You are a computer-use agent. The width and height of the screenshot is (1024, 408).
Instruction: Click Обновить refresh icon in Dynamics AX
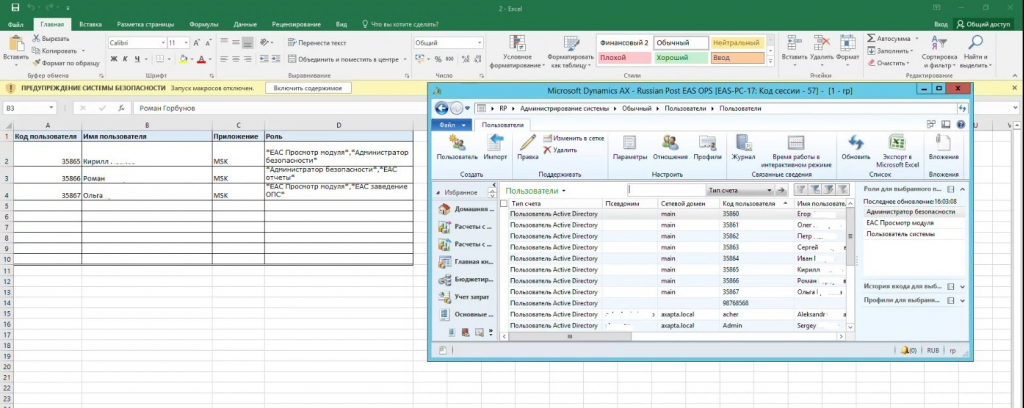pyautogui.click(x=856, y=144)
